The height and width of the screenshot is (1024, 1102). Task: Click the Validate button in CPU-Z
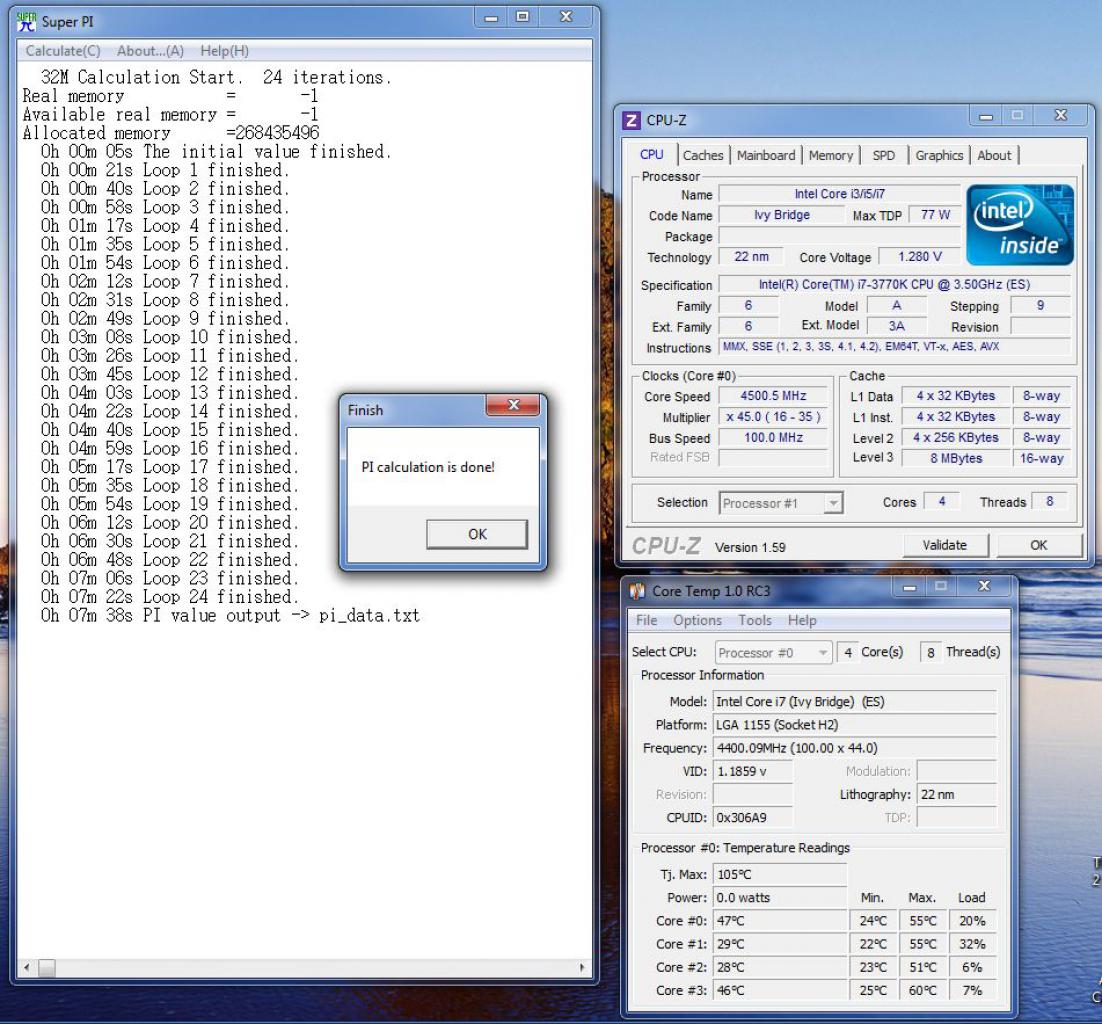pyautogui.click(x=945, y=545)
